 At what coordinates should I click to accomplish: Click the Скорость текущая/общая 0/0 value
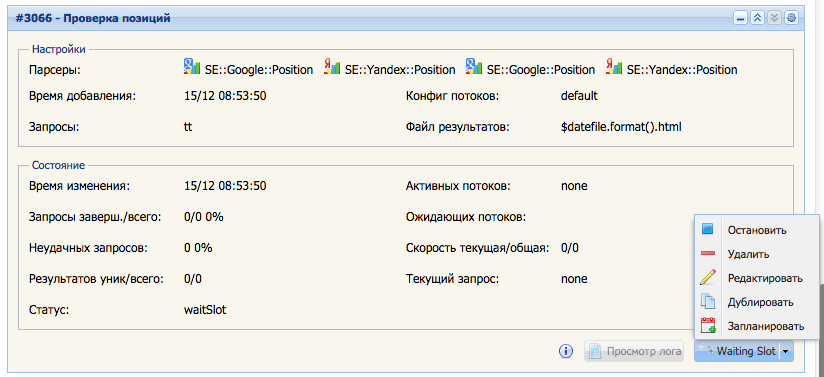(x=570, y=248)
